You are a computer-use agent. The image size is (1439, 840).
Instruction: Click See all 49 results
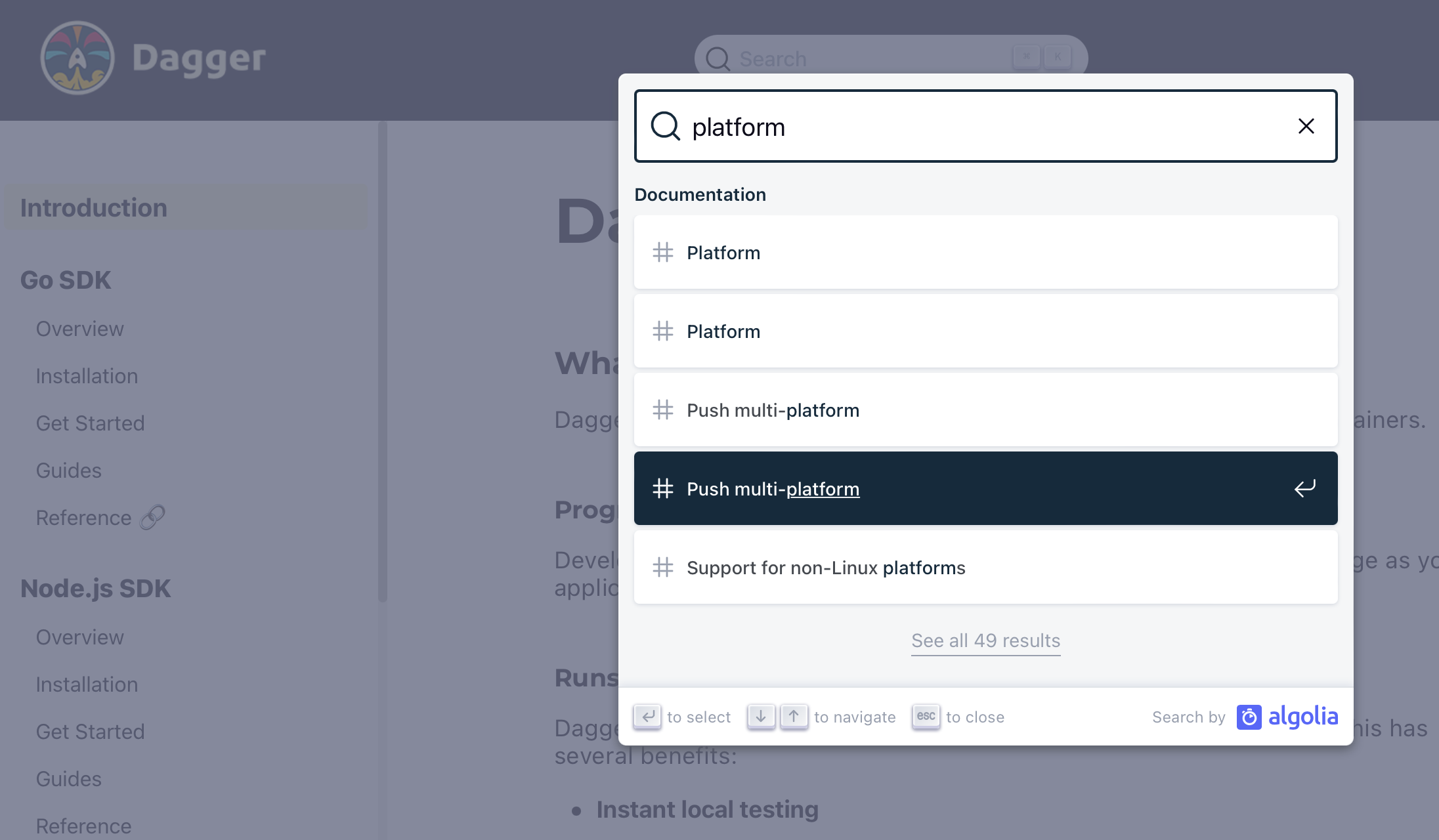pos(985,640)
